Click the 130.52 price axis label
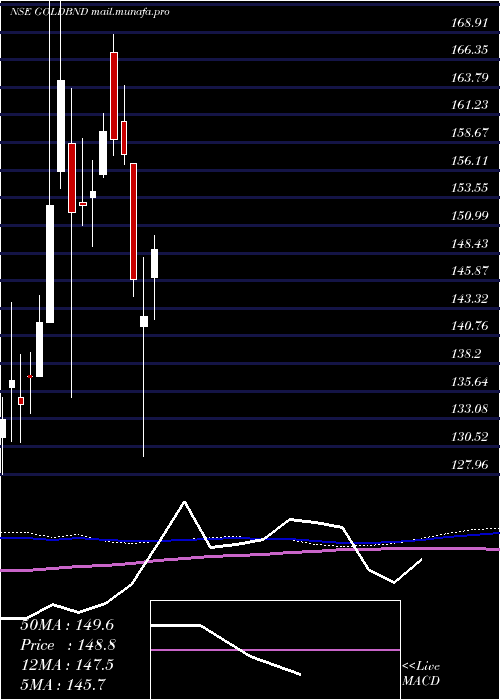 469,437
